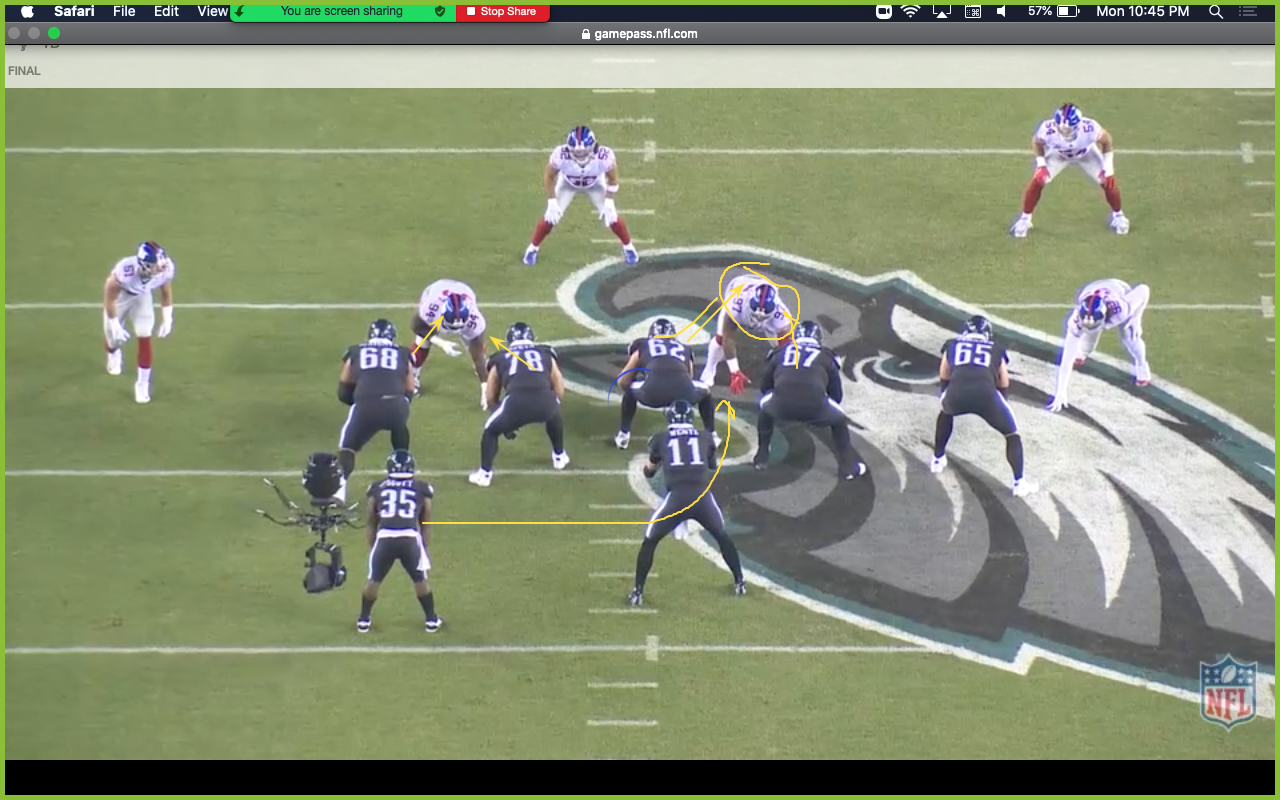The width and height of the screenshot is (1280, 800).
Task: Click the 'You are screen sharing' banner
Action: tap(343, 12)
